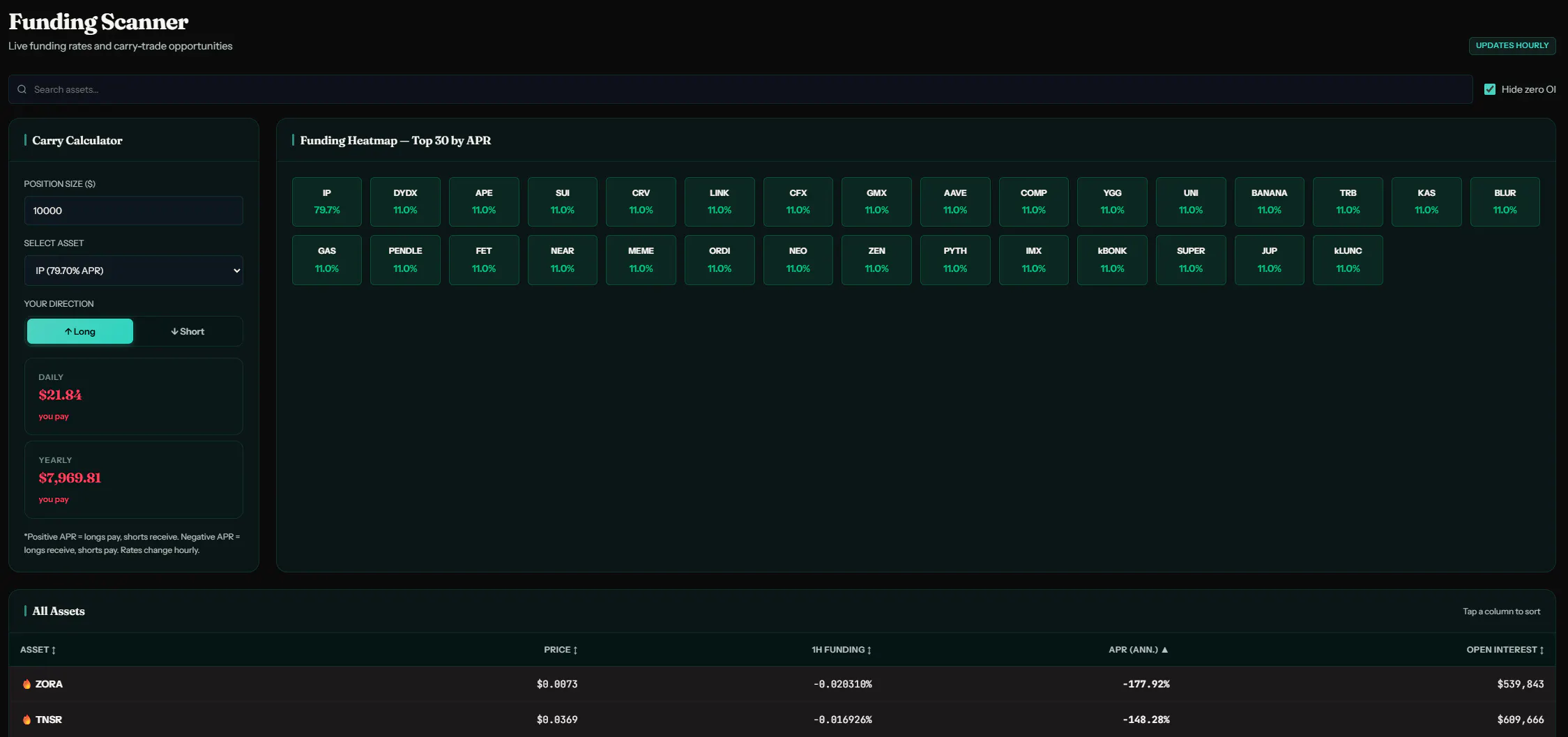Image resolution: width=1568 pixels, height=737 pixels.
Task: Click ZORA APR value -177.92%
Action: pos(1146,684)
